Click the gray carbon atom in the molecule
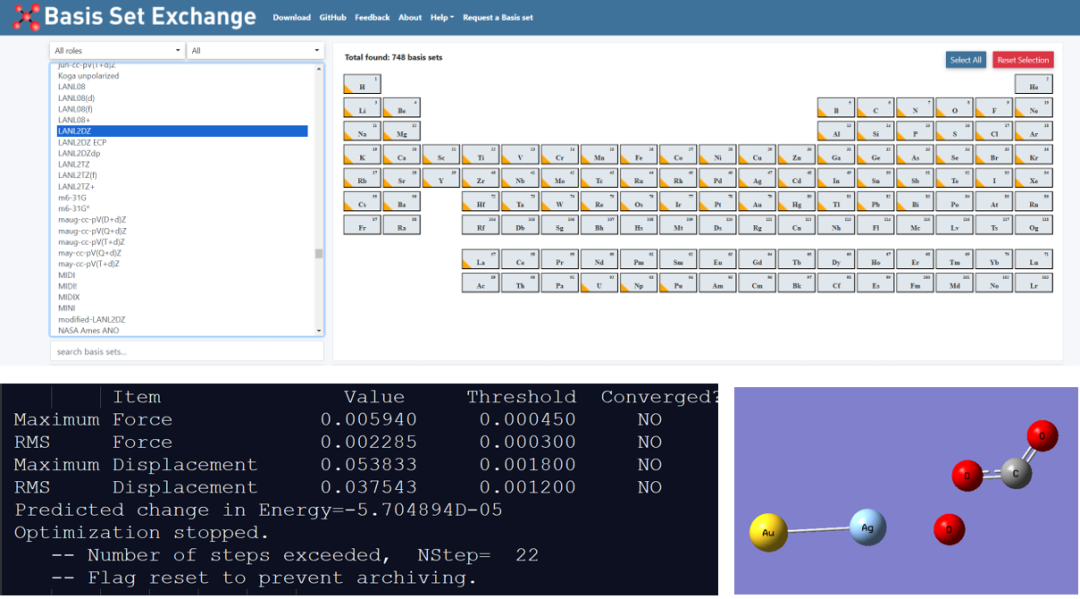This screenshot has width=1080, height=599. pyautogui.click(x=1016, y=472)
